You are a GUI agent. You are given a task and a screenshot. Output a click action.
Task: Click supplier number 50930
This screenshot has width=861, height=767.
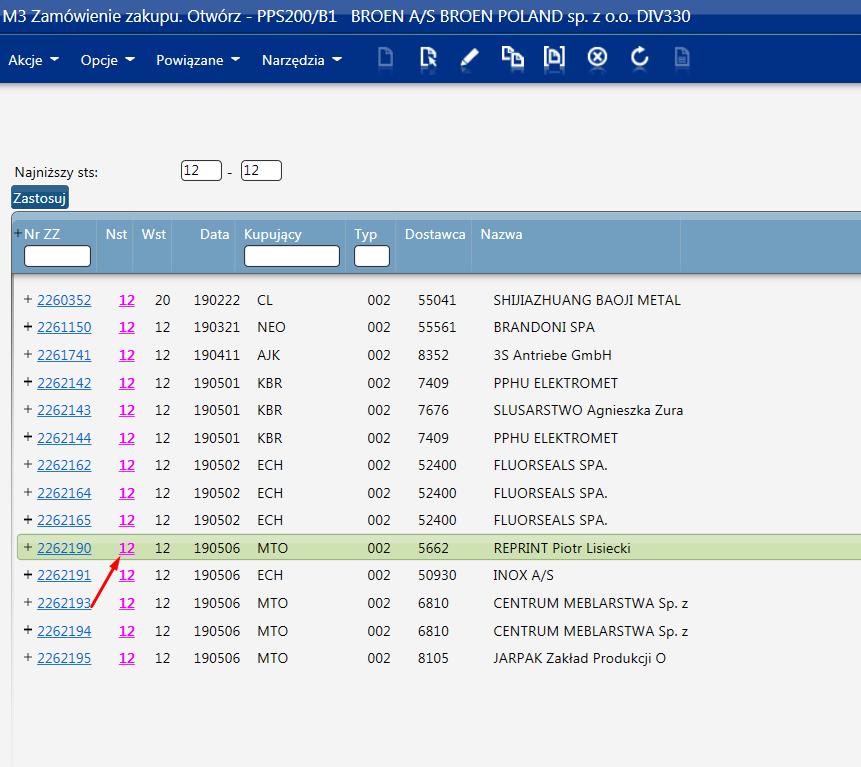[x=437, y=575]
